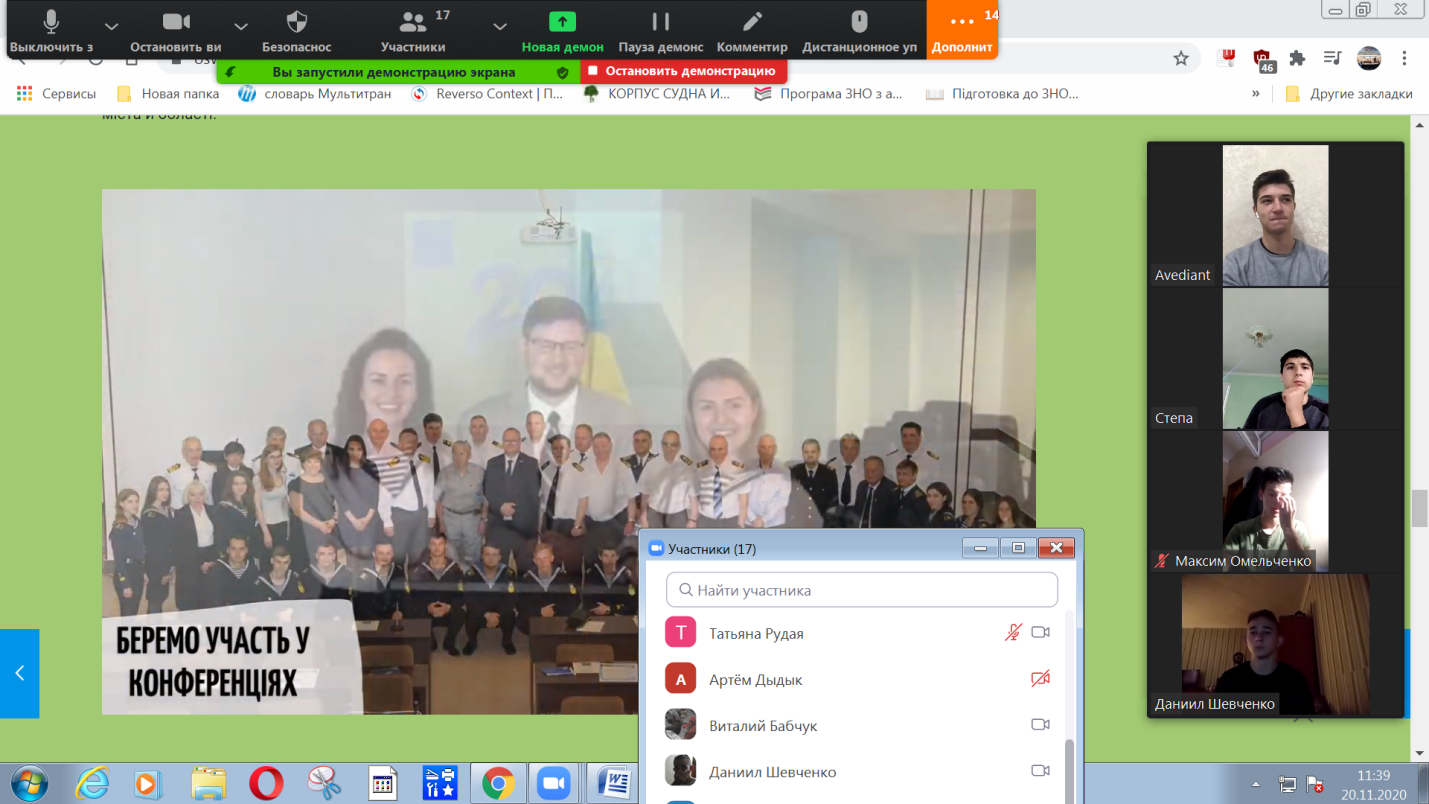Screen dimensions: 1429x804
Task: Toggle the camera icon for Виталий Бабчук
Action: point(1040,725)
